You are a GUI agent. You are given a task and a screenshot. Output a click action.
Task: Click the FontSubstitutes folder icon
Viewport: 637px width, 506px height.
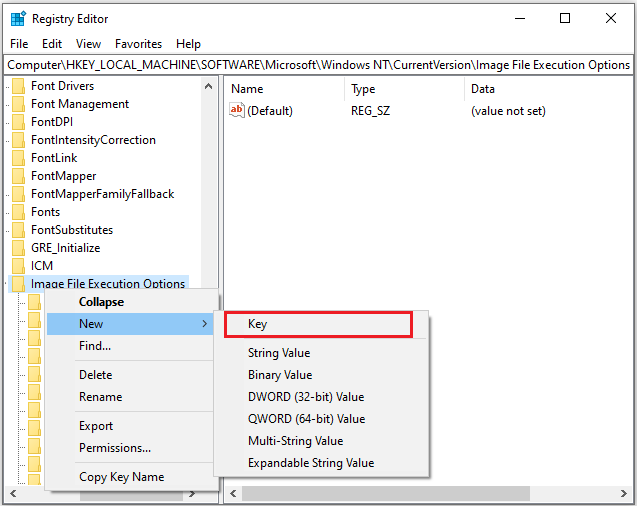(x=18, y=230)
